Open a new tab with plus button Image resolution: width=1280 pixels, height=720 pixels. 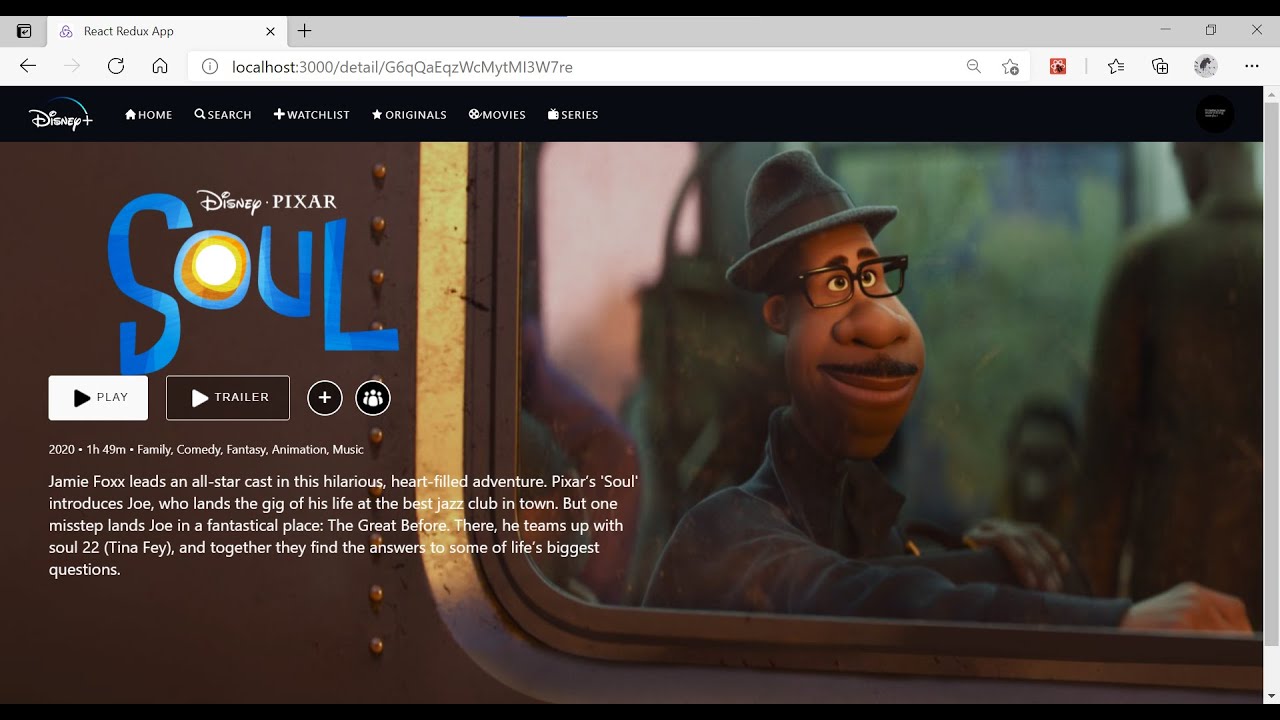point(305,31)
